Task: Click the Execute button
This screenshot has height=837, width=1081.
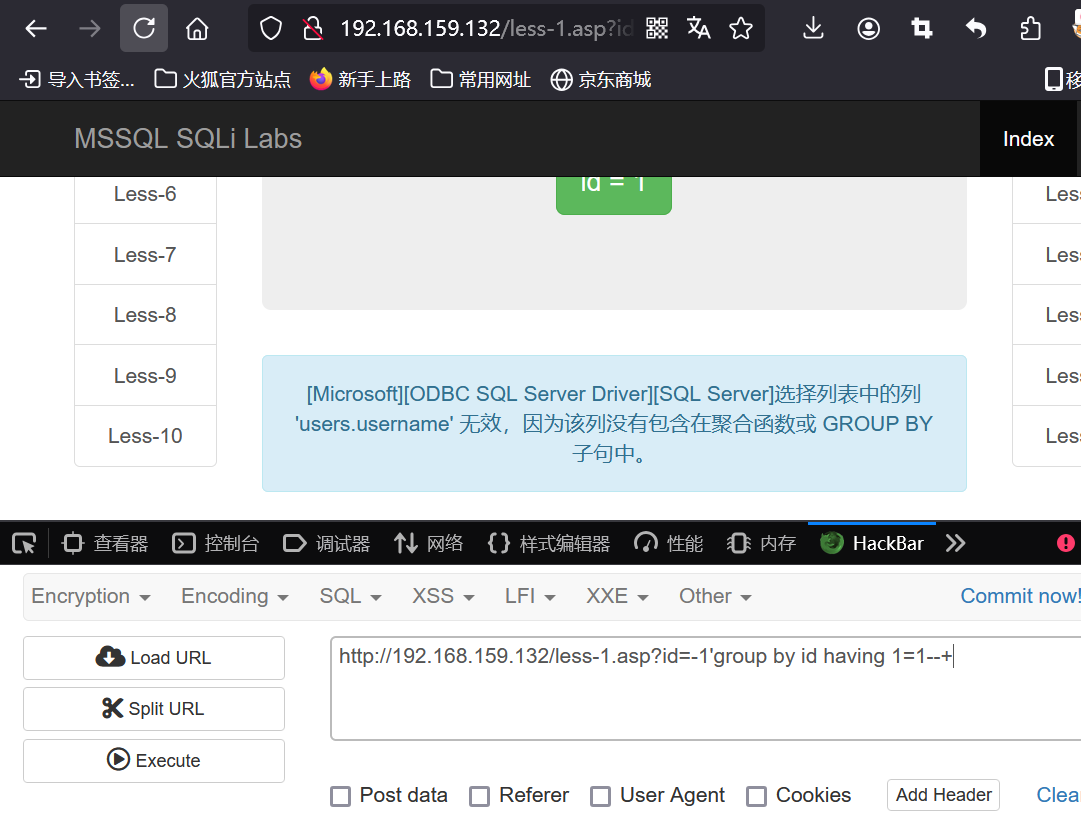Action: click(x=153, y=760)
